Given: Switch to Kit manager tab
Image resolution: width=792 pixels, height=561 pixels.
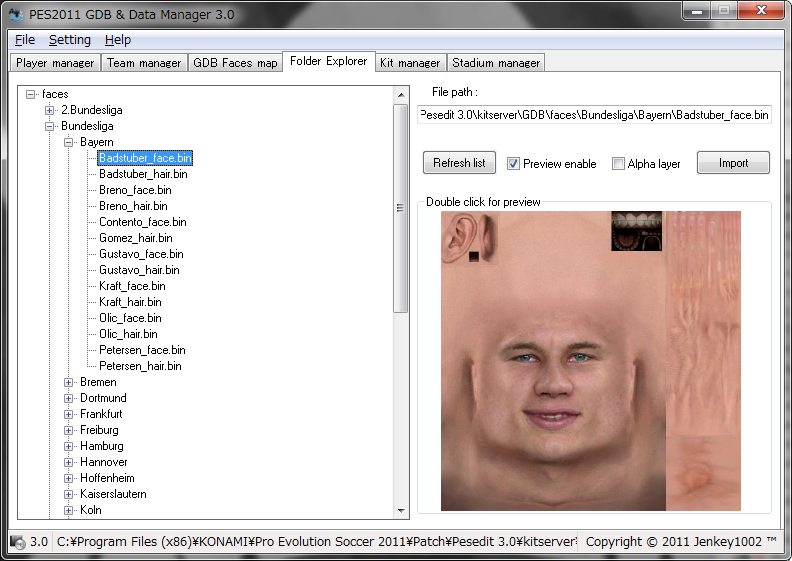Looking at the screenshot, I should [x=410, y=63].
